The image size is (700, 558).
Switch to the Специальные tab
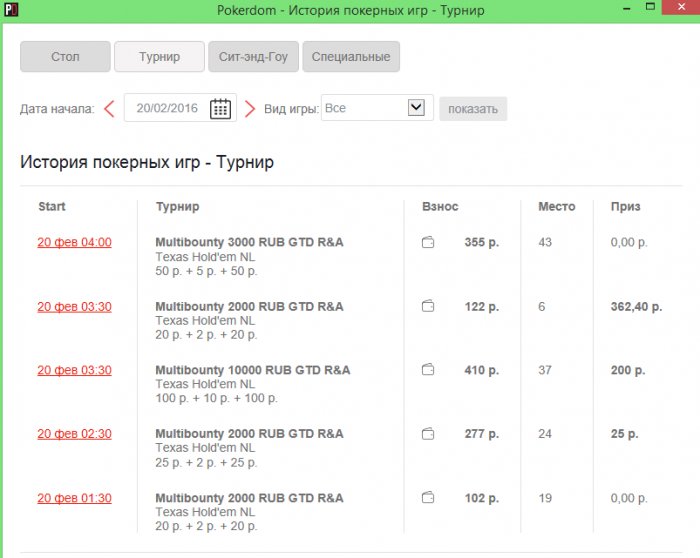[x=351, y=57]
